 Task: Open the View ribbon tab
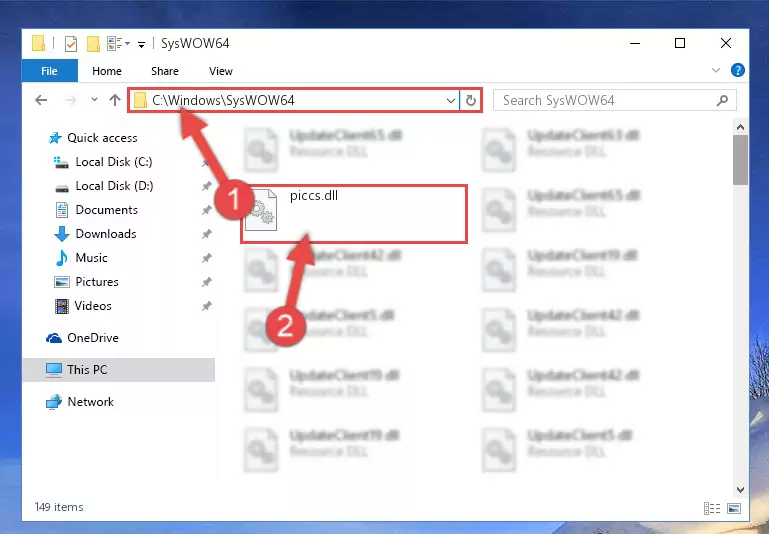(x=221, y=71)
